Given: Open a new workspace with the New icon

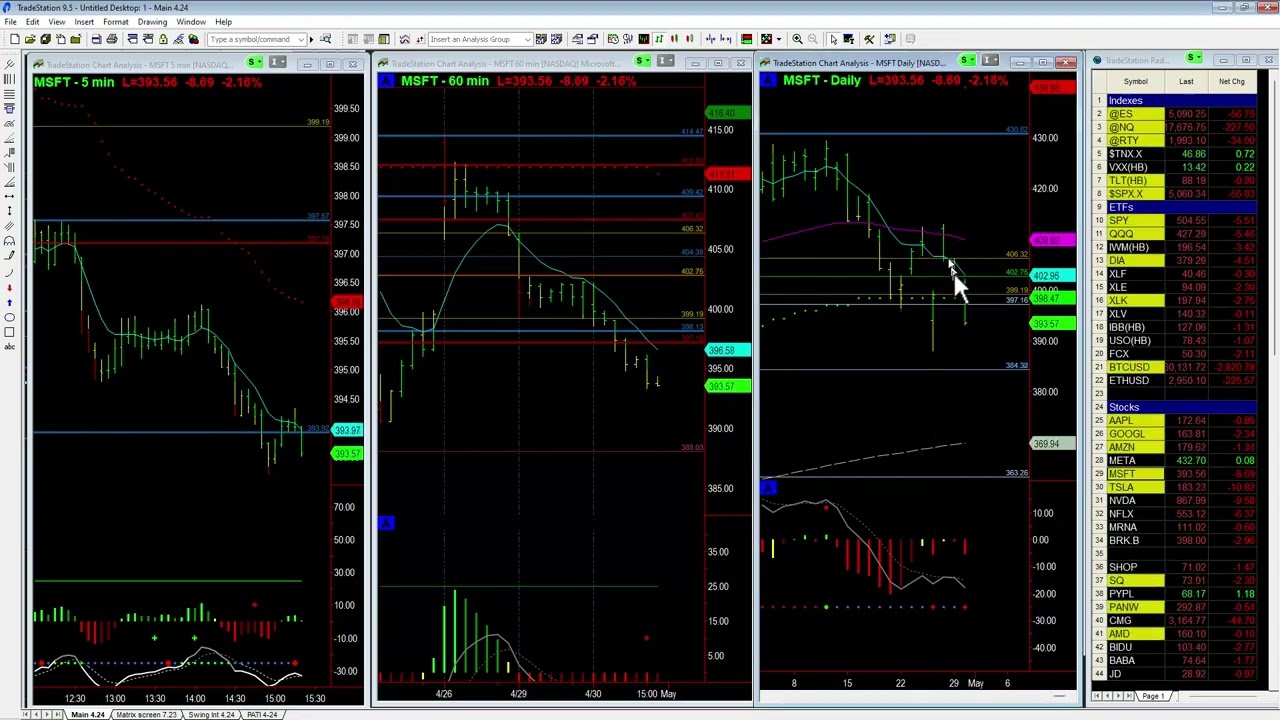Looking at the screenshot, I should (14, 39).
